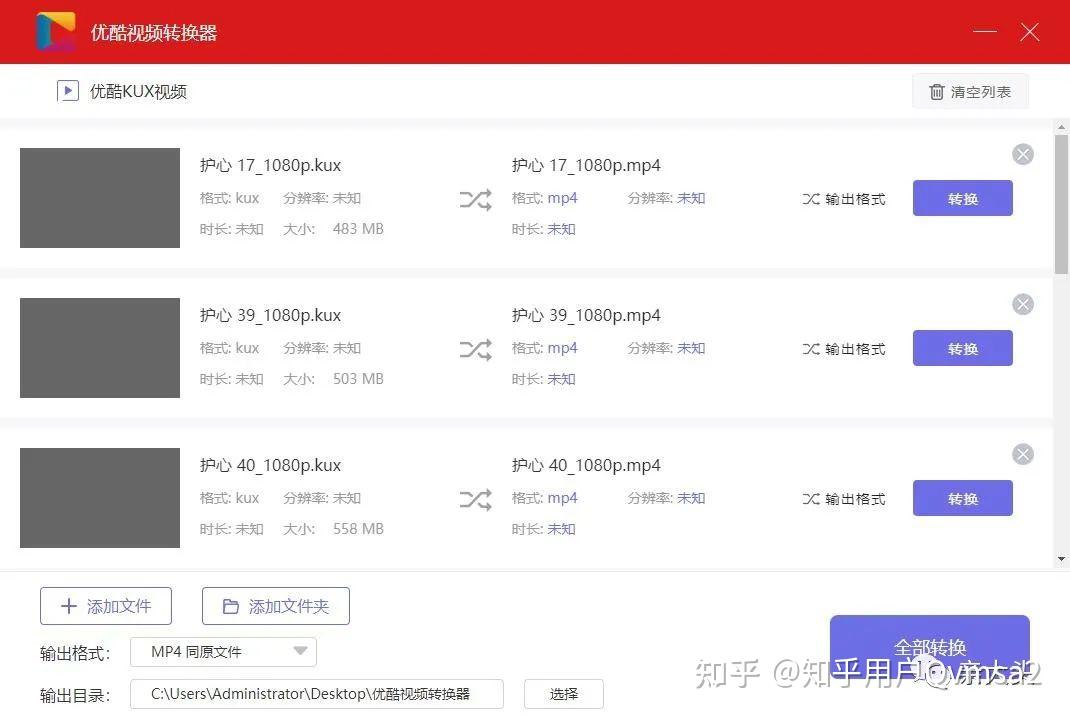Open 输出格式 settings for 护心 39_1080p
This screenshot has height=720, width=1070.
point(845,348)
